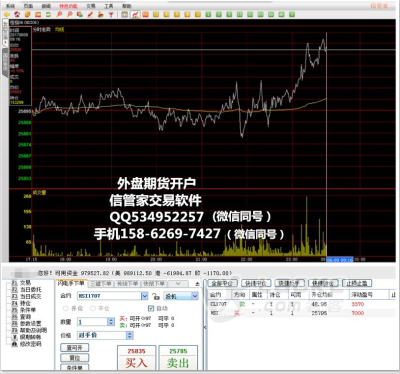Select the 平仓 radio button

pos(93,308)
